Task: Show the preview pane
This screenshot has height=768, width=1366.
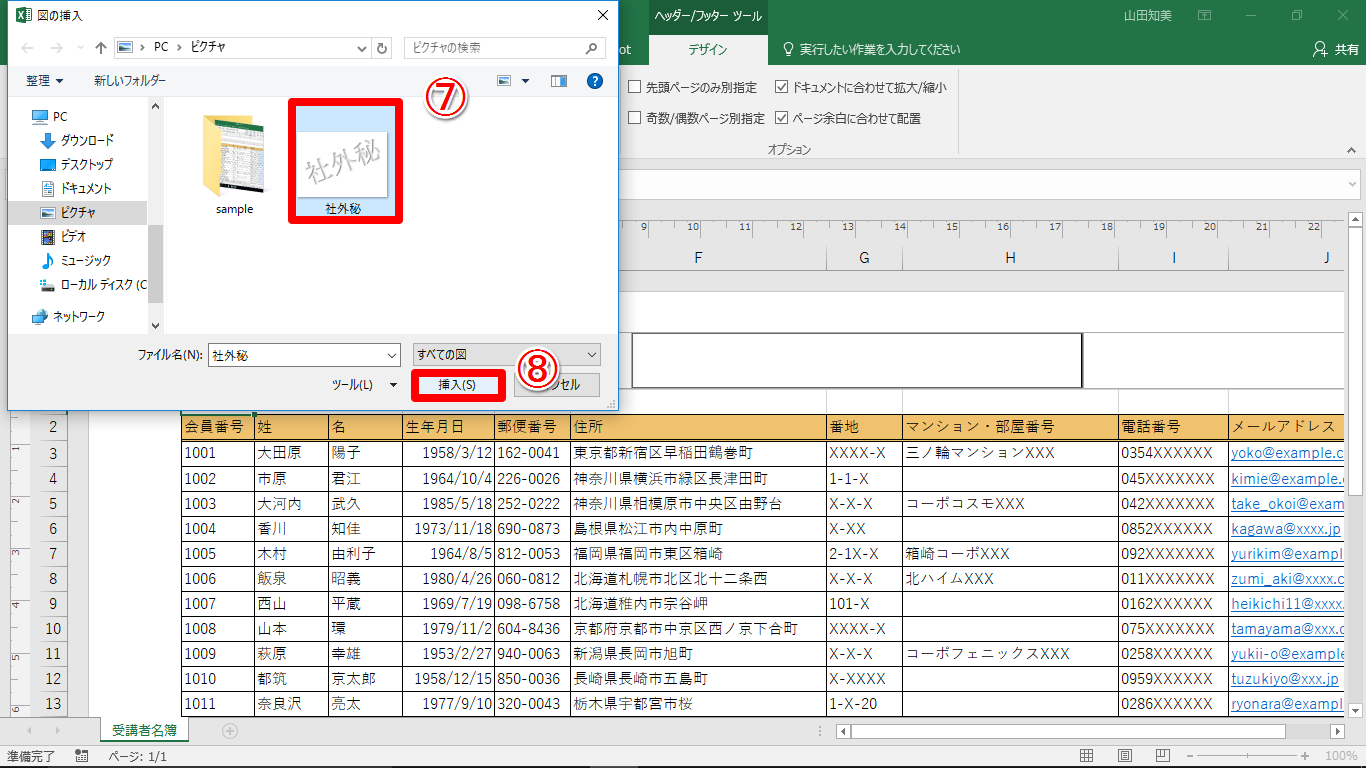Action: pyautogui.click(x=559, y=81)
